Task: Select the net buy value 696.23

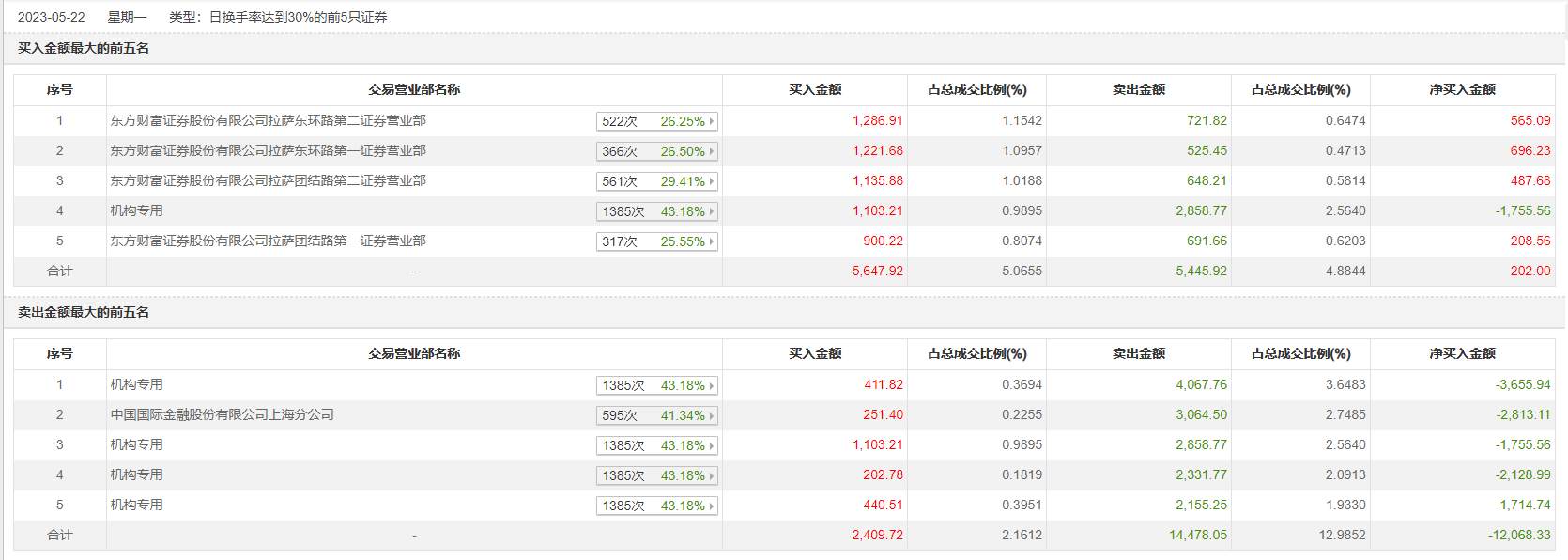Action: (1530, 150)
